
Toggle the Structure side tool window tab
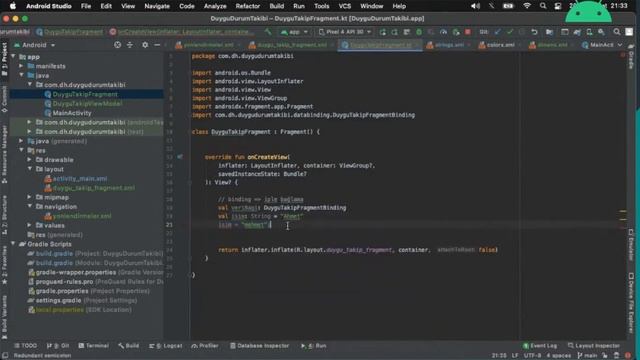tap(4, 216)
